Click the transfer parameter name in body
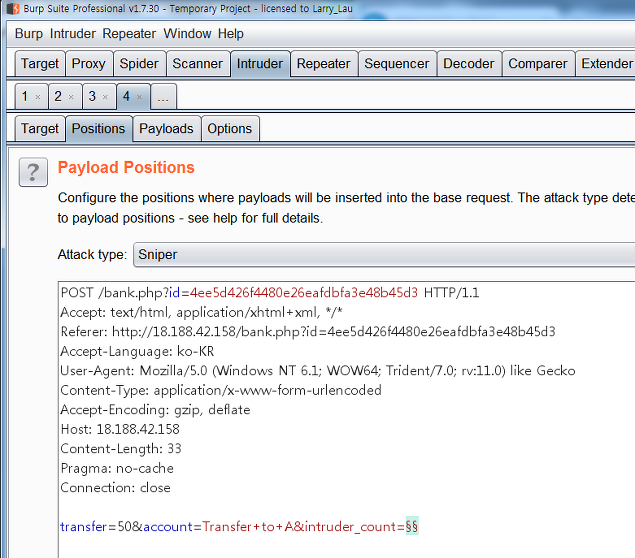This screenshot has width=635, height=558. pyautogui.click(x=83, y=526)
